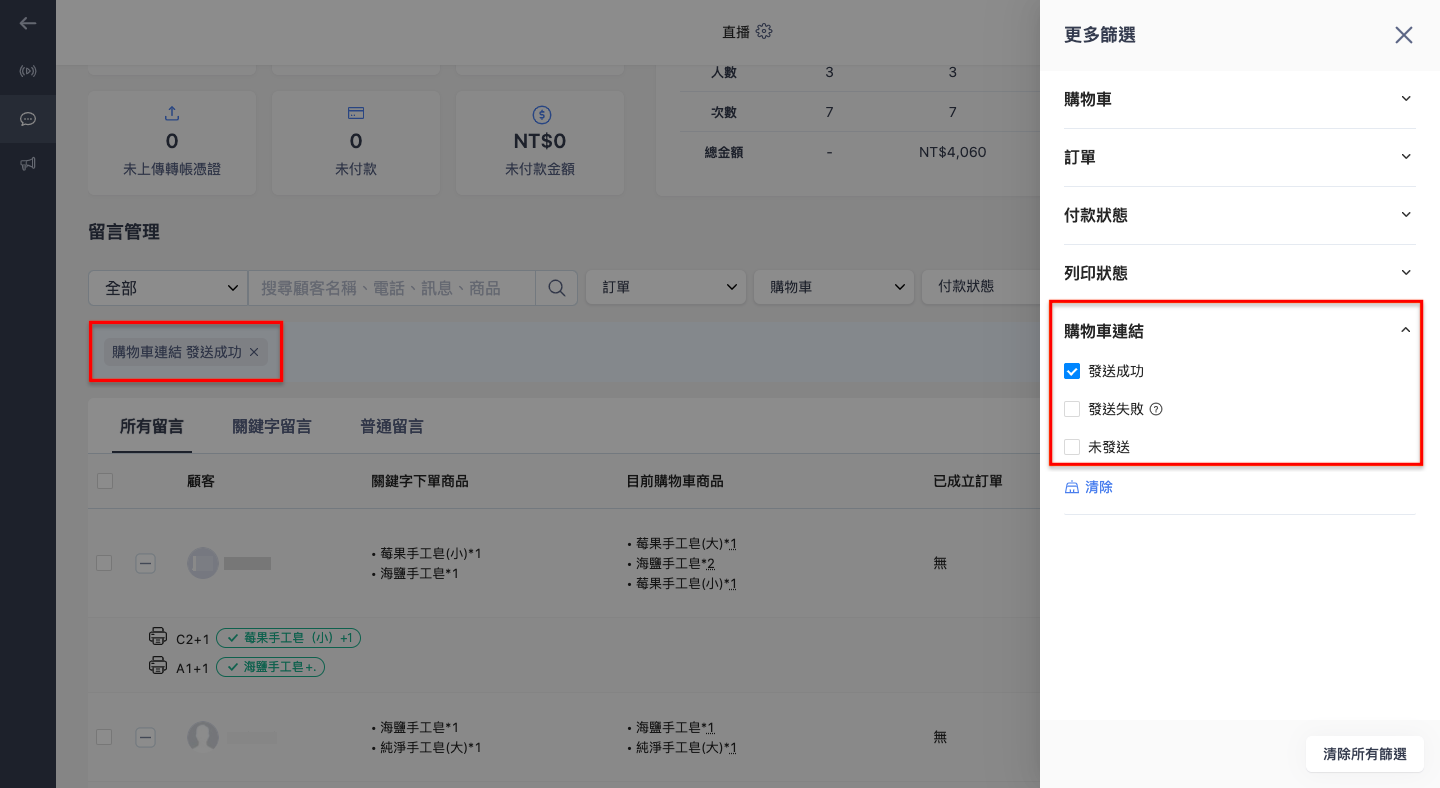This screenshot has height=788, width=1440.
Task: Click 目前購物車商品 column header
Action: coord(674,481)
